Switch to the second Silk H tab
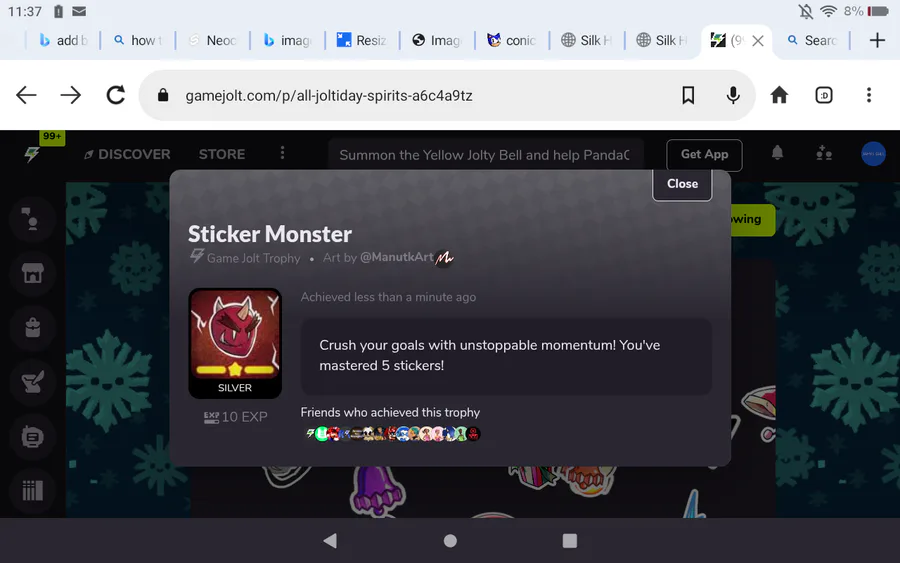This screenshot has width=900, height=563. coord(662,40)
